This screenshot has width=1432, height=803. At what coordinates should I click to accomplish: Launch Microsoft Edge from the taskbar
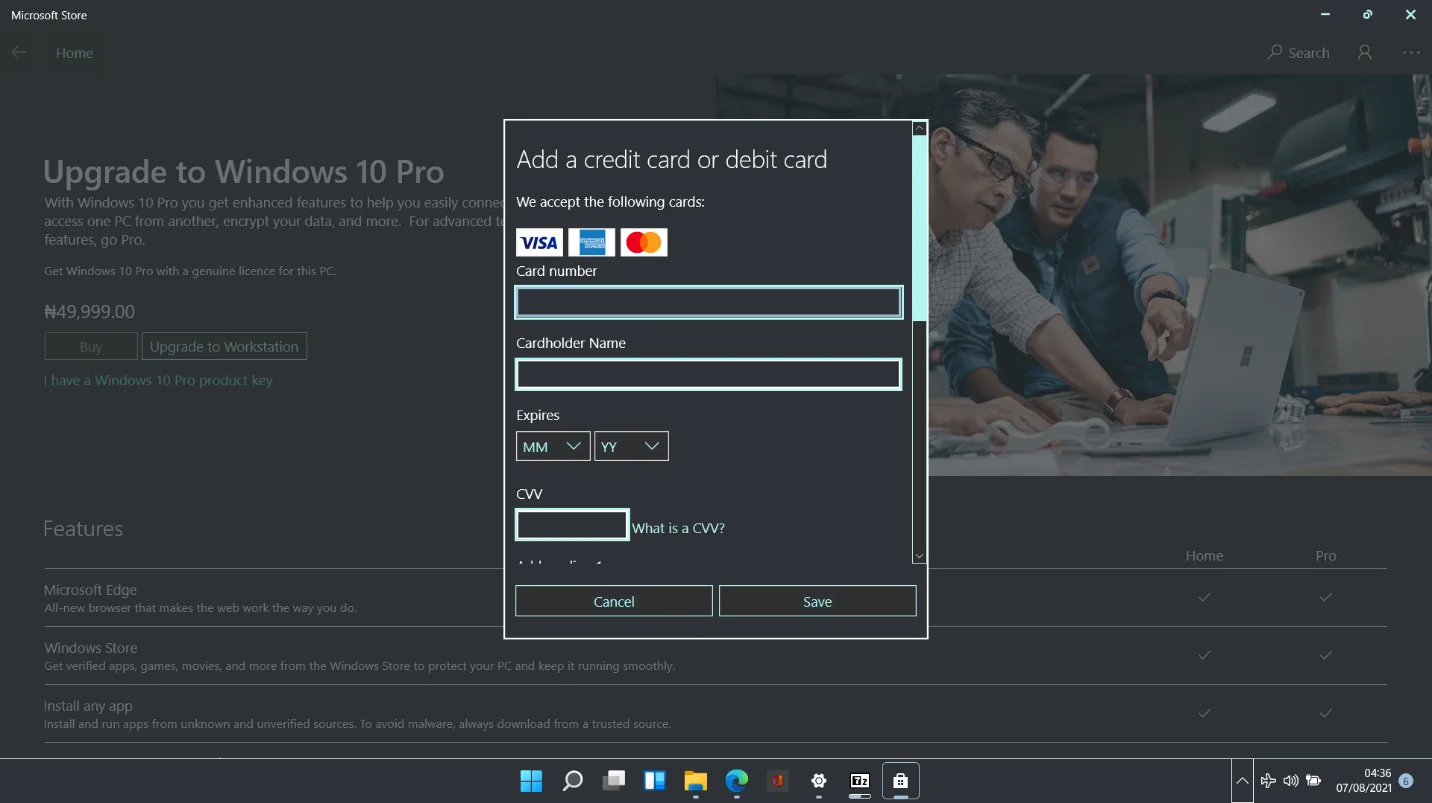tap(736, 781)
